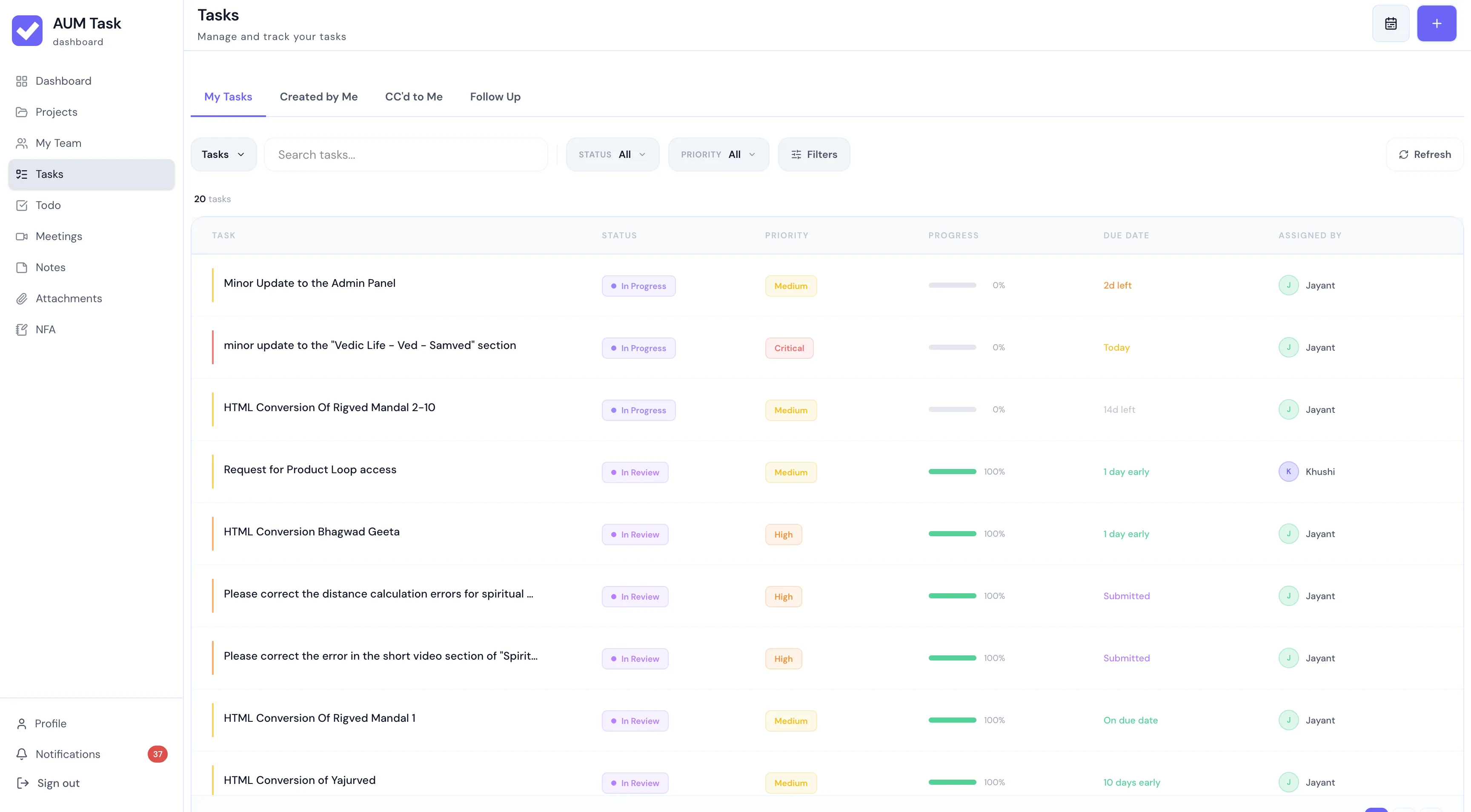Click "Today" due date on Vedic Life task
The image size is (1471, 812).
click(x=1116, y=348)
